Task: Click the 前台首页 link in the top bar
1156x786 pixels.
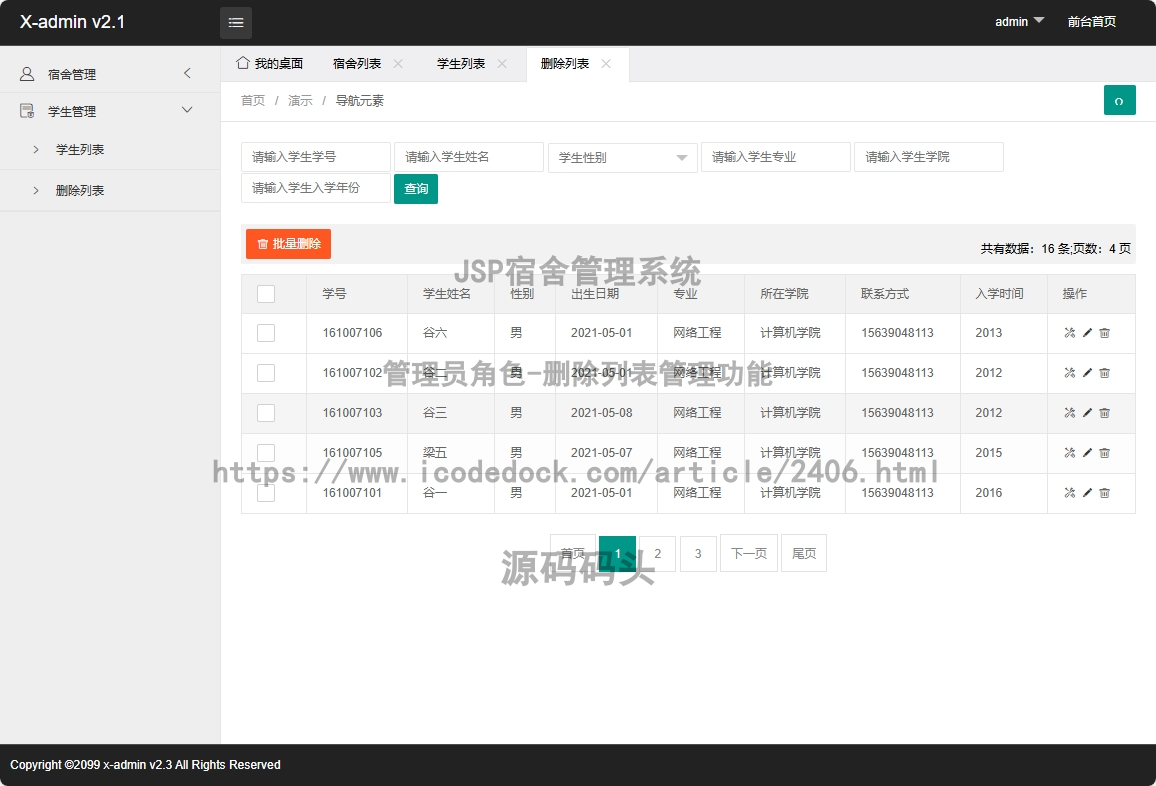Action: click(x=1092, y=21)
